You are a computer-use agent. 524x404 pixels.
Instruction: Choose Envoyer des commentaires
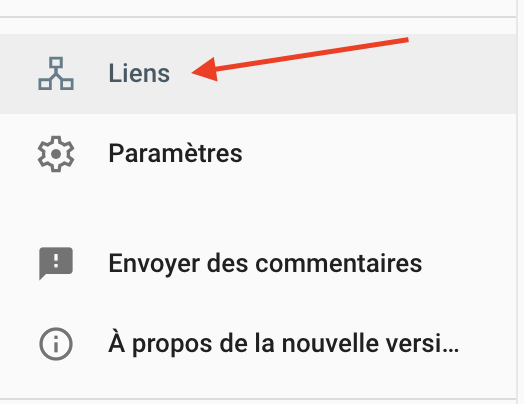click(258, 263)
